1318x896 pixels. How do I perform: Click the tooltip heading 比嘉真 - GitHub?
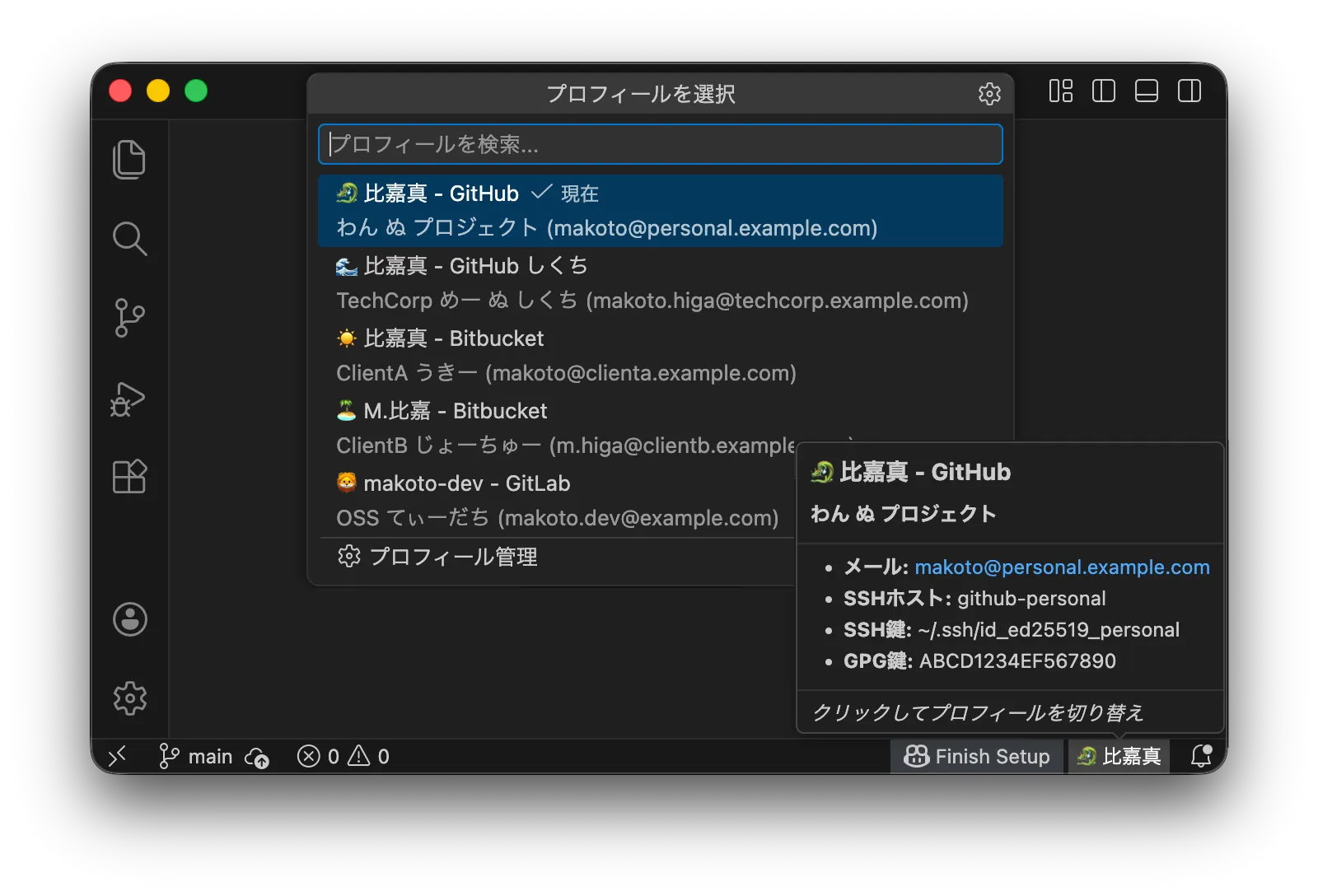tap(910, 472)
